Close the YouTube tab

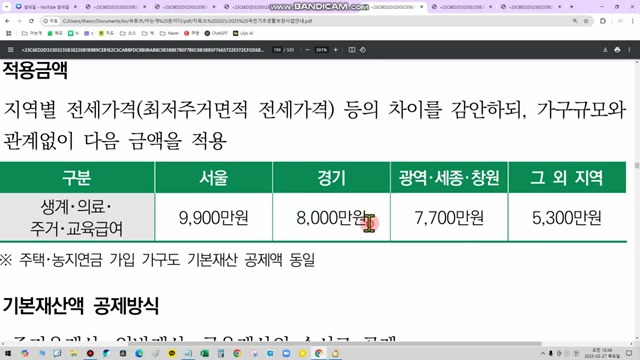click(76, 7)
